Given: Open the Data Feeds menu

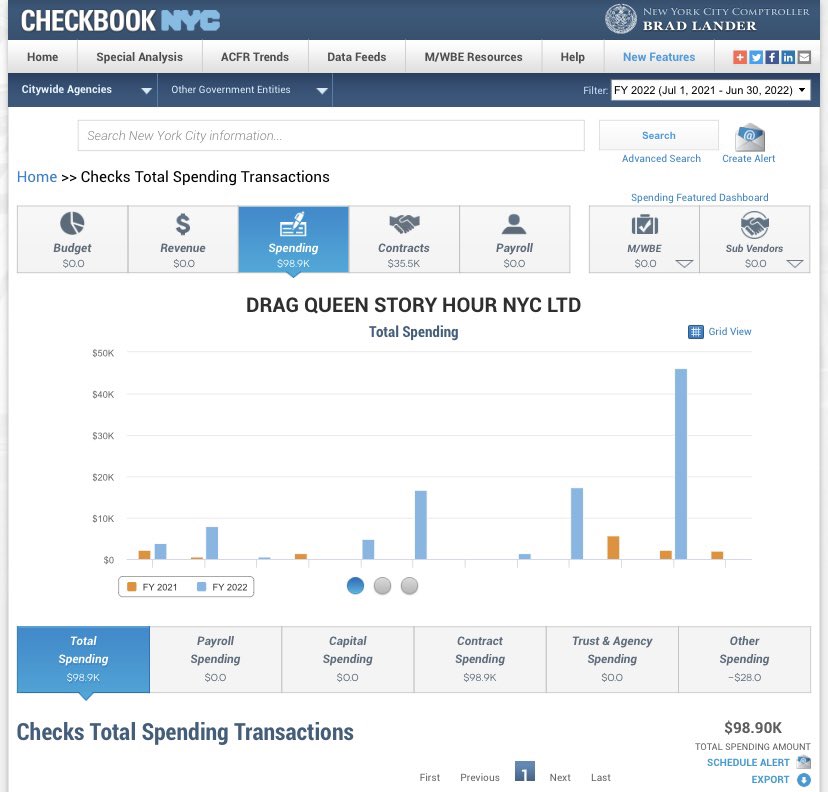Looking at the screenshot, I should tap(357, 57).
